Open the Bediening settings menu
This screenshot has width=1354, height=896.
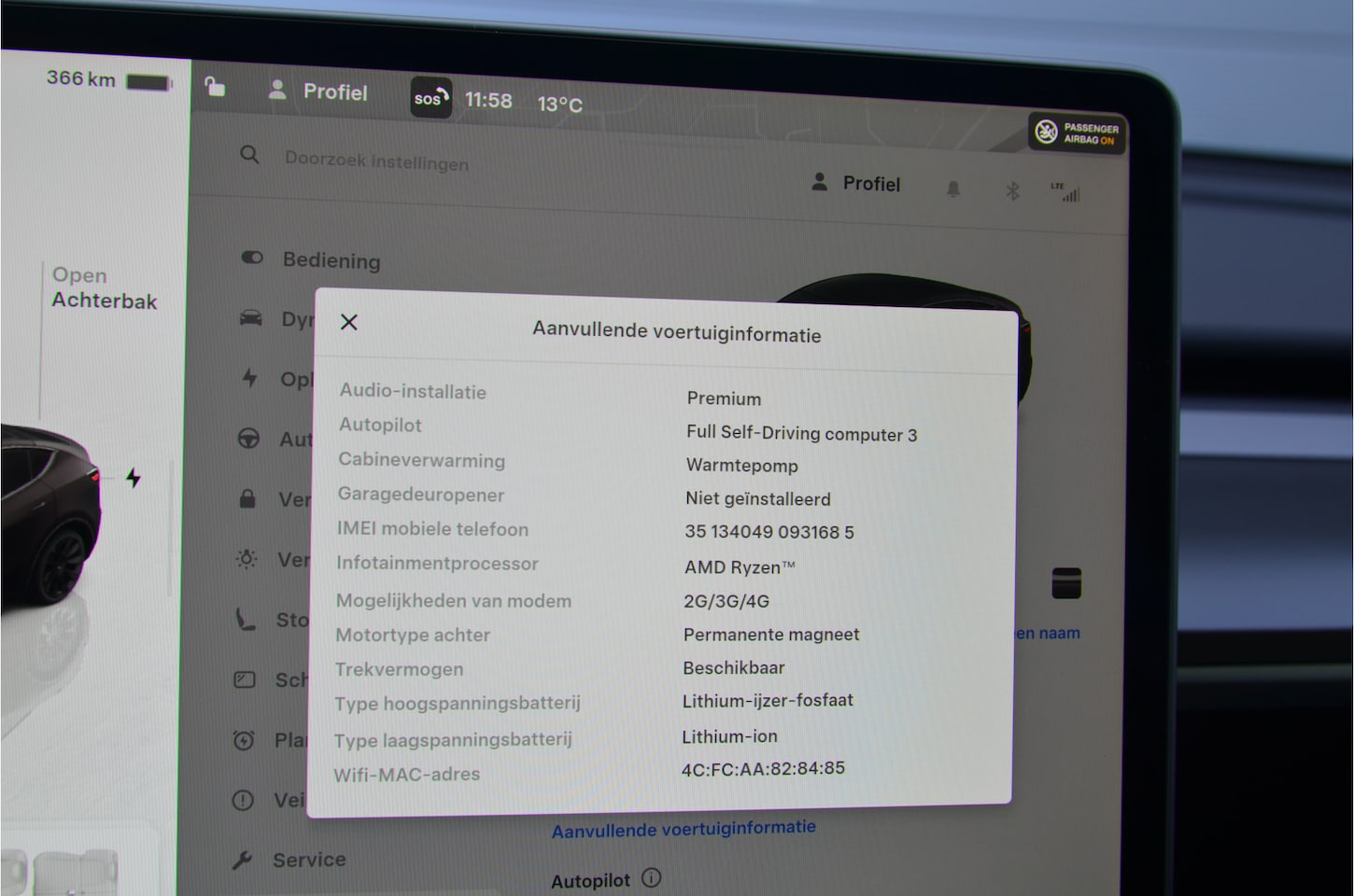331,260
